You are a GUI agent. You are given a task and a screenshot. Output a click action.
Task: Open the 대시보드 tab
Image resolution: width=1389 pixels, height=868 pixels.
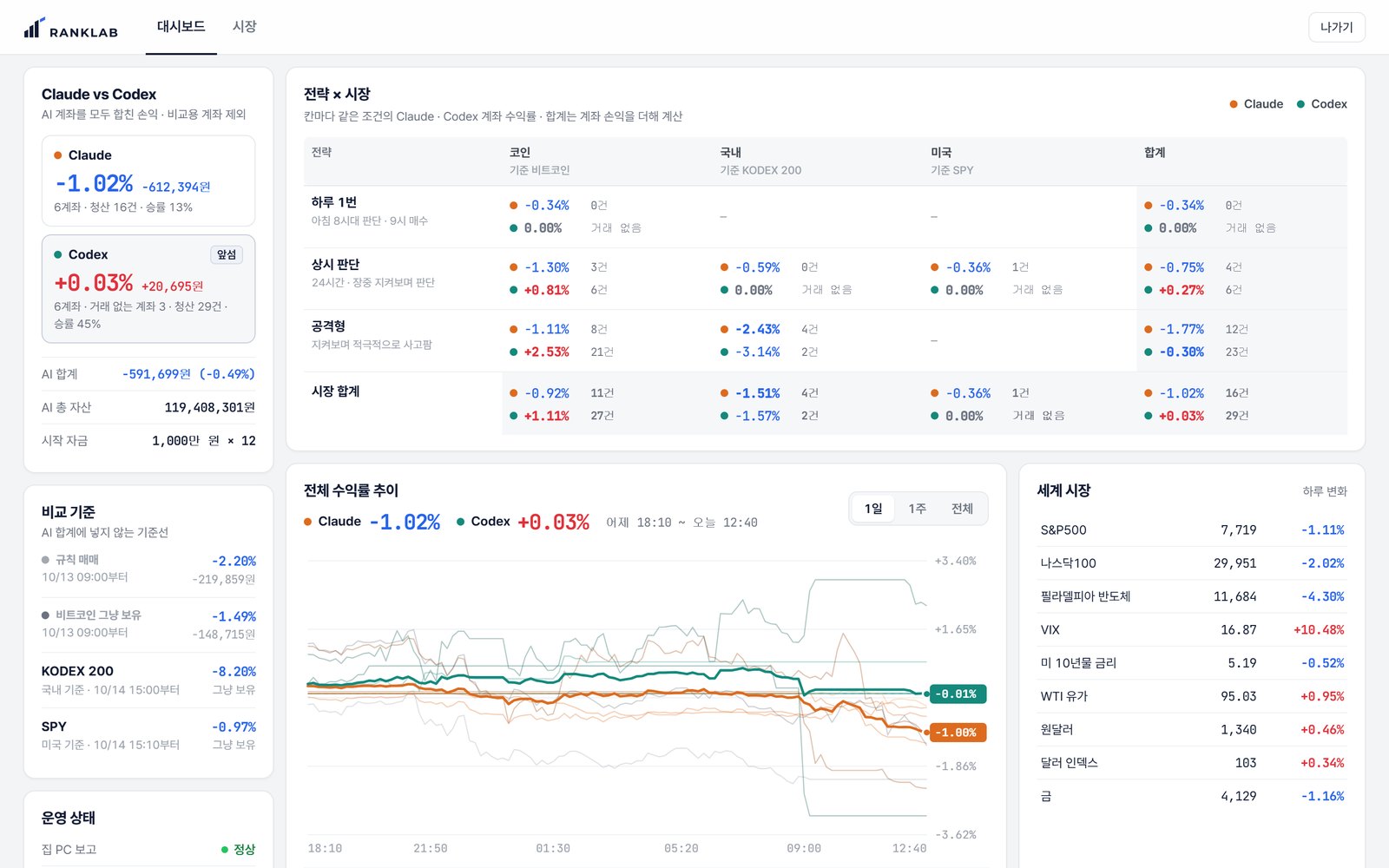[x=181, y=27]
